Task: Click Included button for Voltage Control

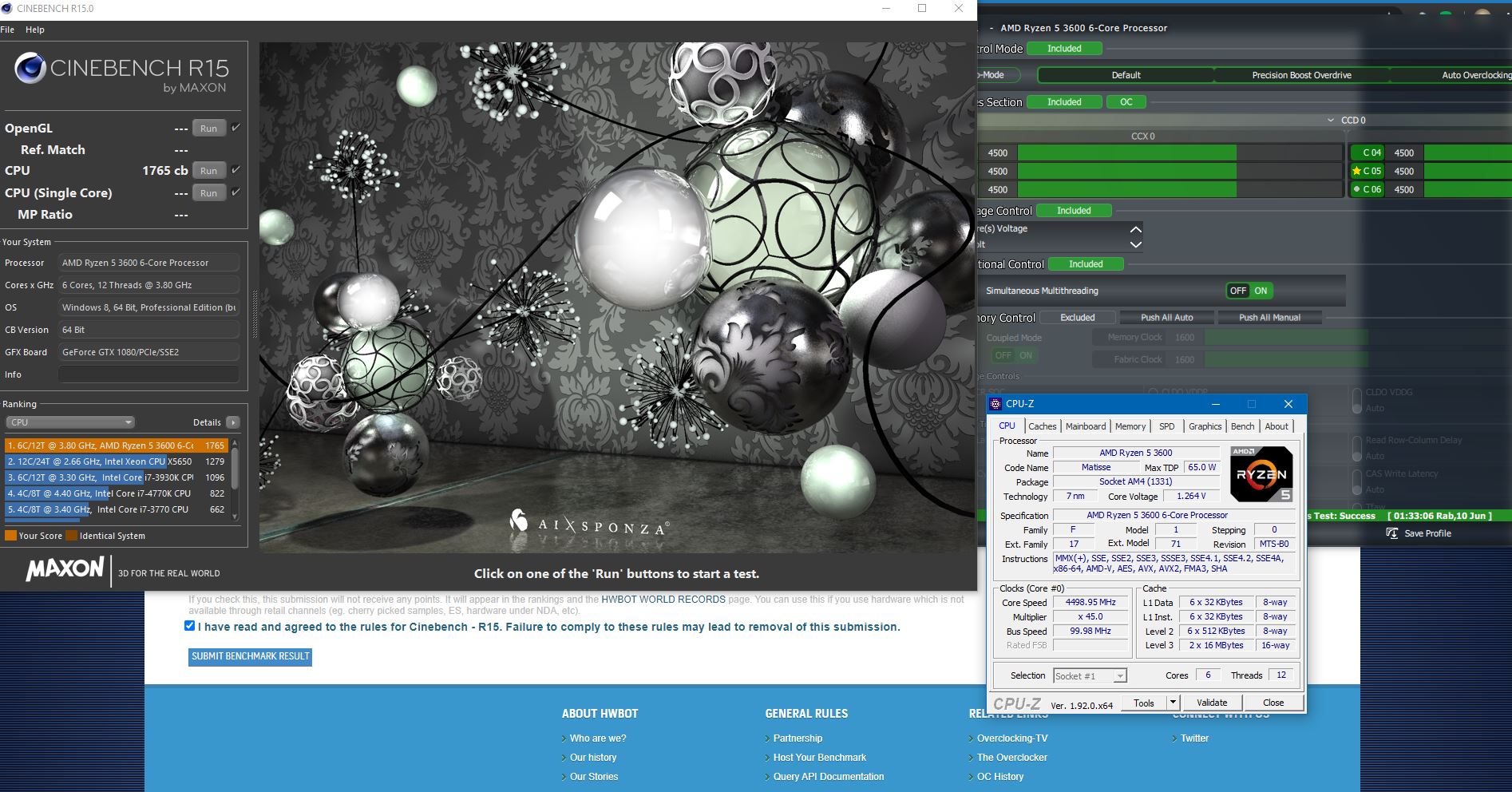Action: (1074, 211)
